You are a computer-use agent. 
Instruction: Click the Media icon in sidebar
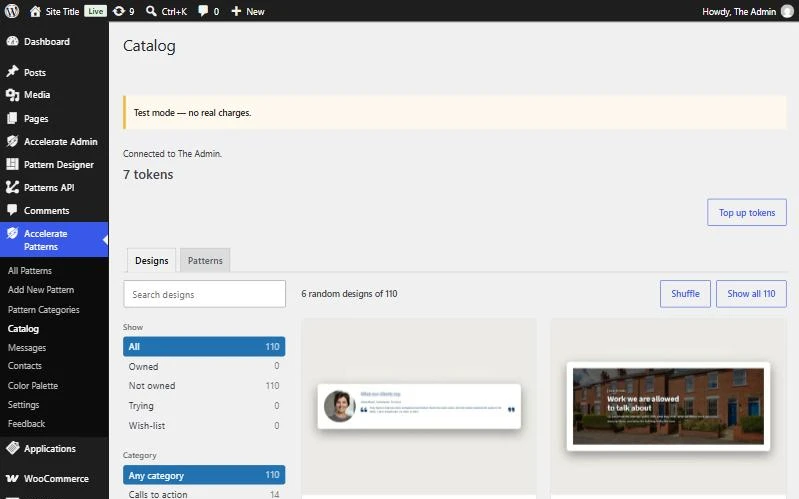tap(12, 95)
